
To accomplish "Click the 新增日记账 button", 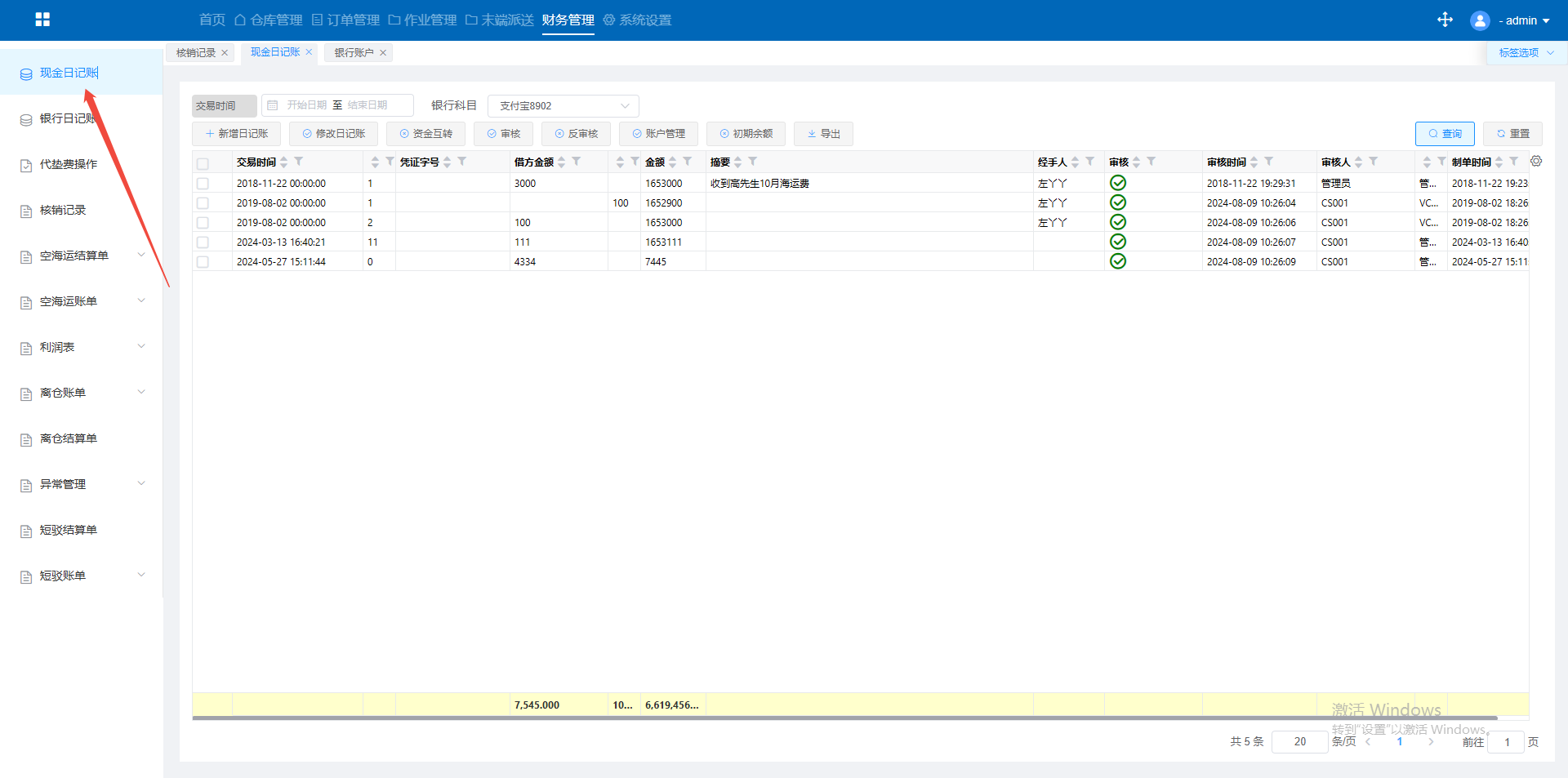I will pos(236,134).
